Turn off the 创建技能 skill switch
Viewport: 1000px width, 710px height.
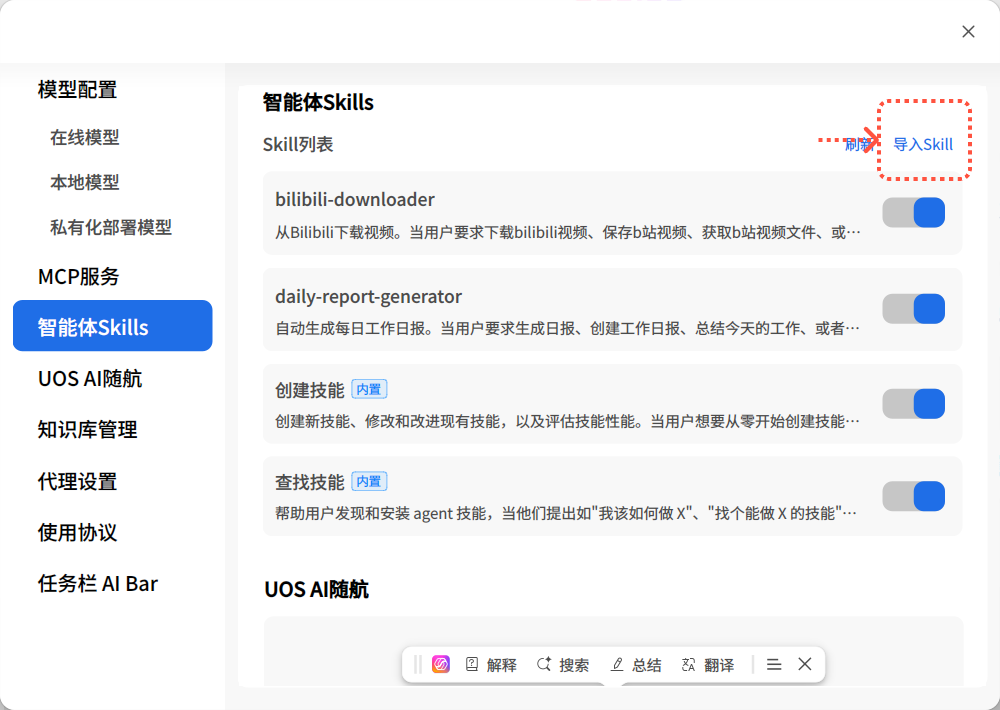(x=913, y=403)
